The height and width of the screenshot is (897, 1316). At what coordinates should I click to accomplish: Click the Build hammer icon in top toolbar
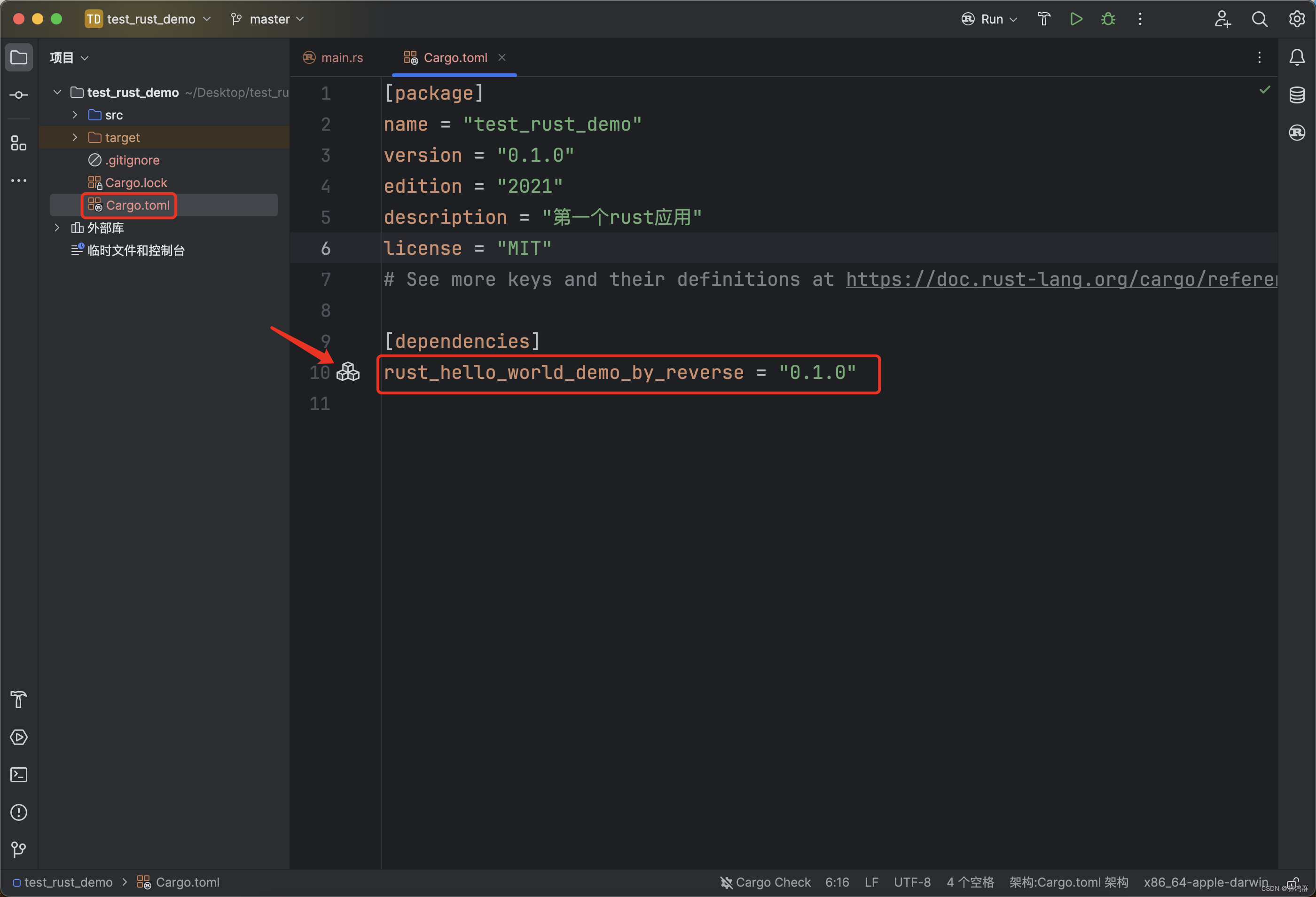tap(1043, 19)
